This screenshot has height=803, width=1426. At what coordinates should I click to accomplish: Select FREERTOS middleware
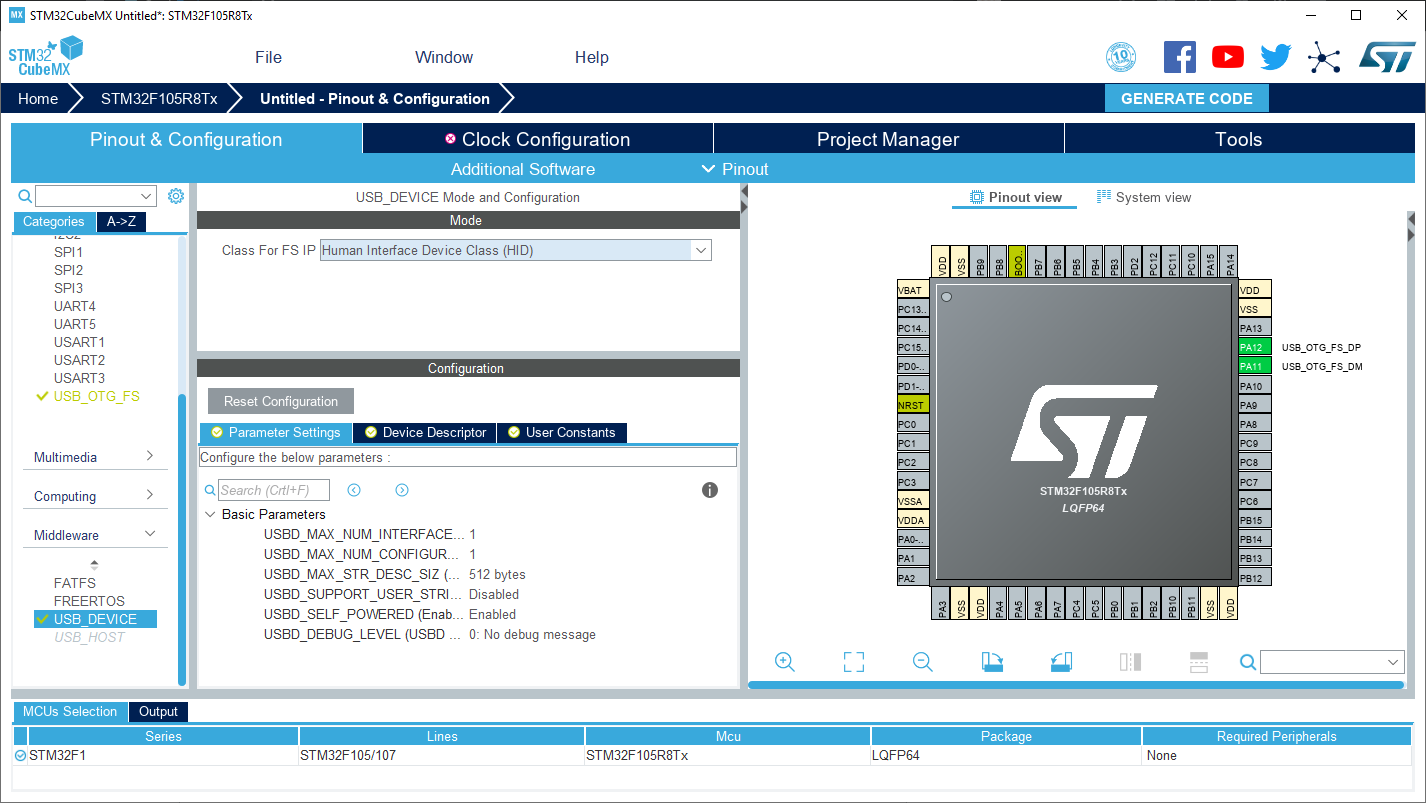click(x=89, y=601)
